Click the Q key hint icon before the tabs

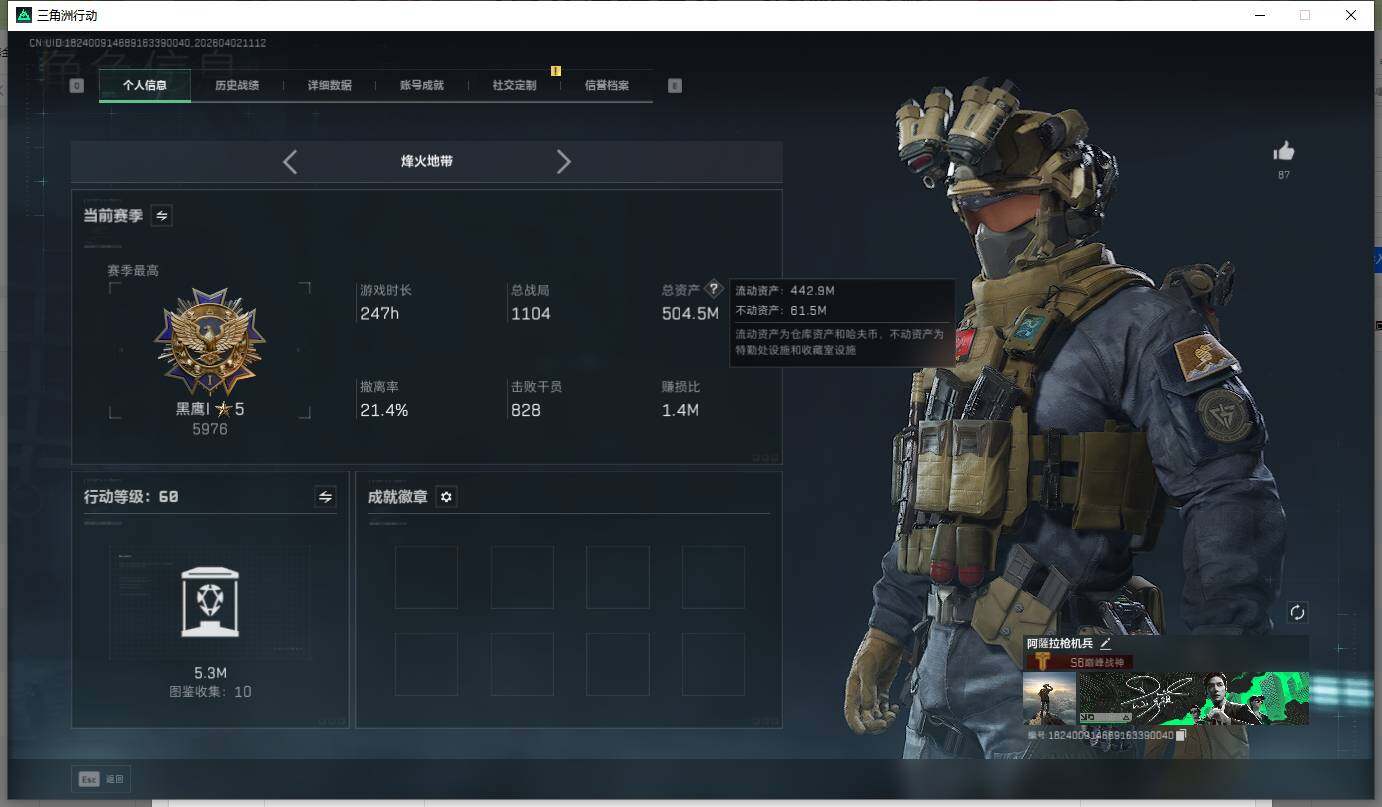(x=77, y=86)
